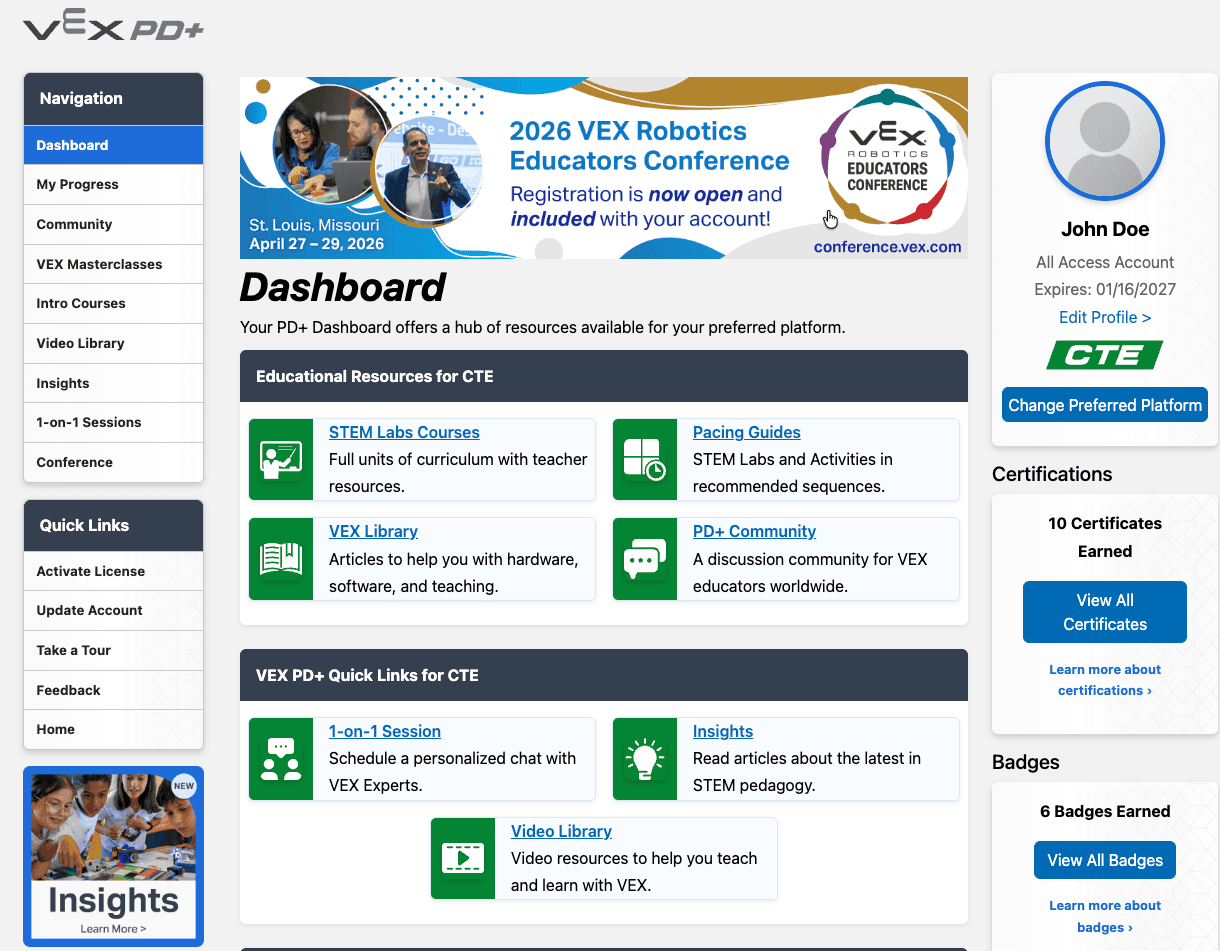Click the PD+ Community chat bubbles icon

click(x=645, y=559)
